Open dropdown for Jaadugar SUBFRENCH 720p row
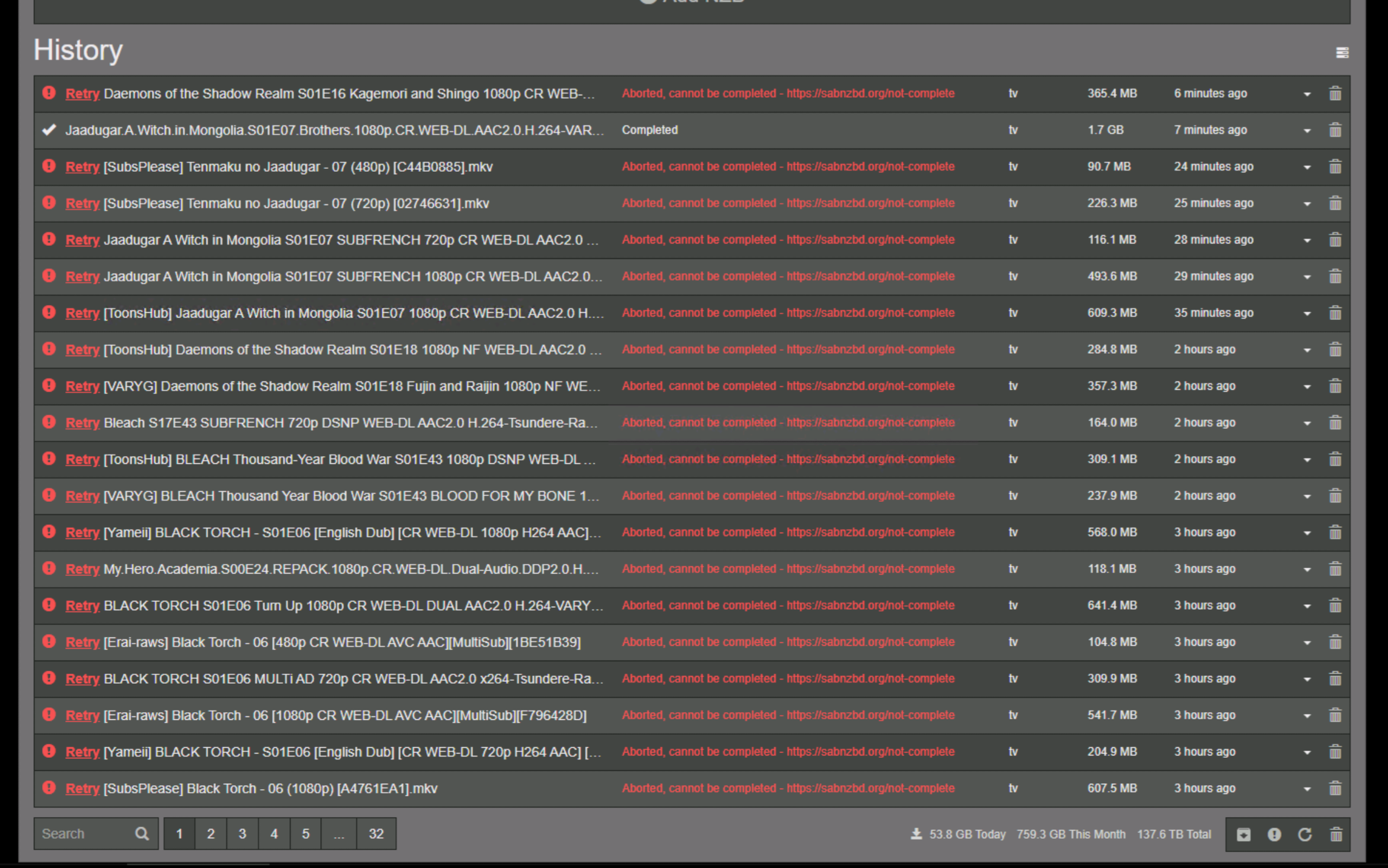1388x868 pixels. 1307,241
